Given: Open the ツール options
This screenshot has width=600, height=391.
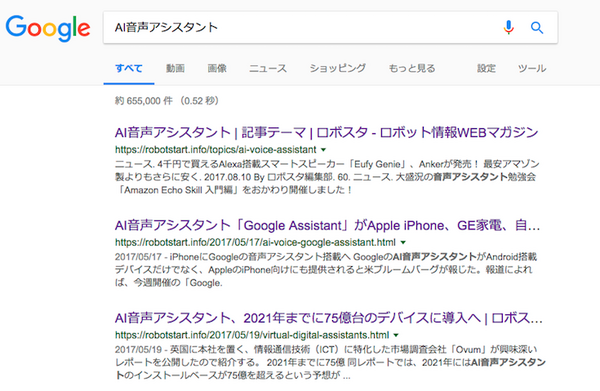Looking at the screenshot, I should click(532, 68).
